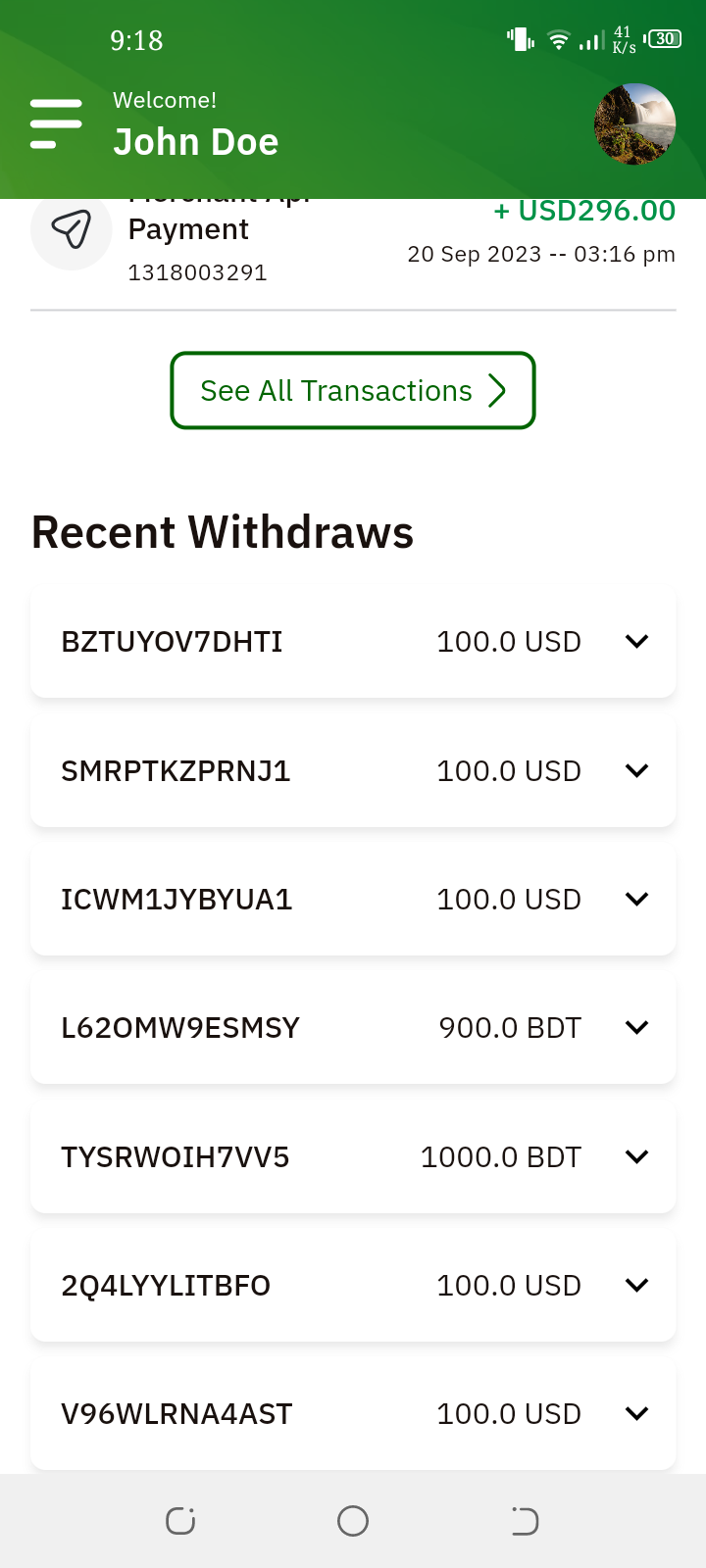Tap the Android home navigation button

coord(353,1521)
